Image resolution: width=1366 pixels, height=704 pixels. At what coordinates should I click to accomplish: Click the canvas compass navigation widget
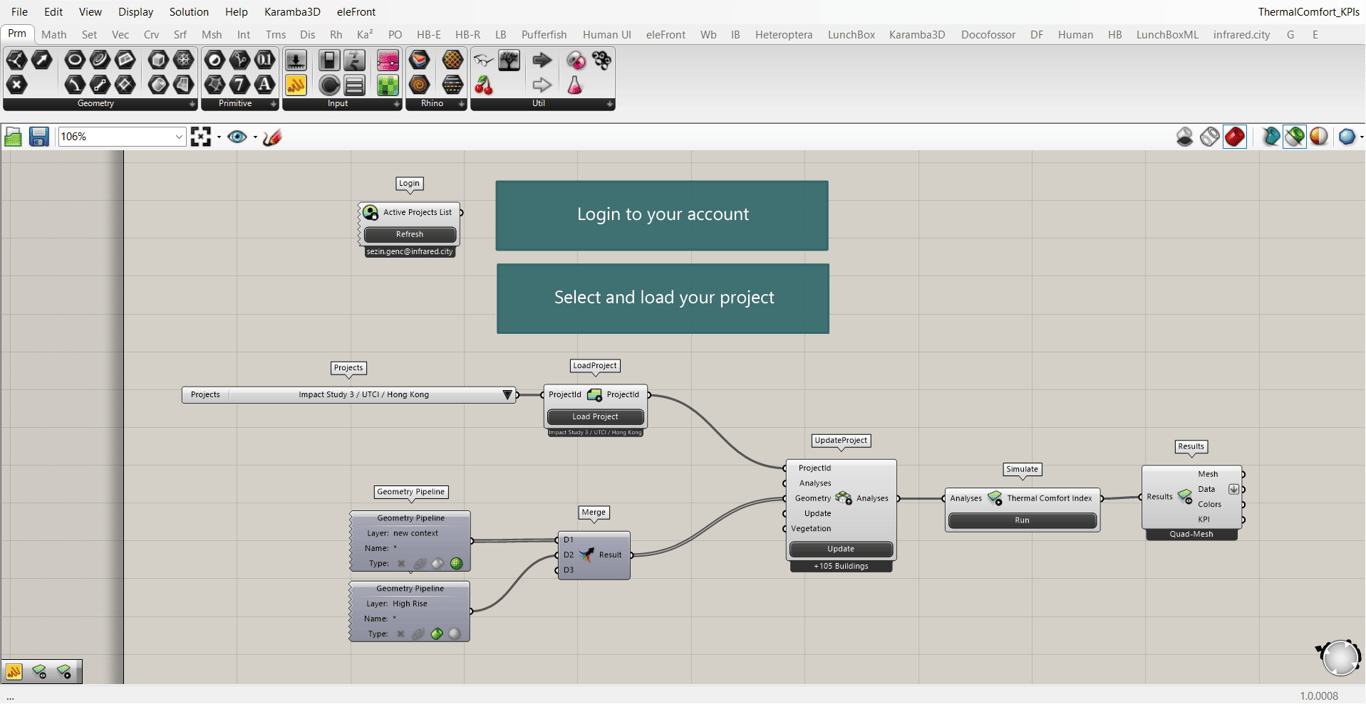1340,657
